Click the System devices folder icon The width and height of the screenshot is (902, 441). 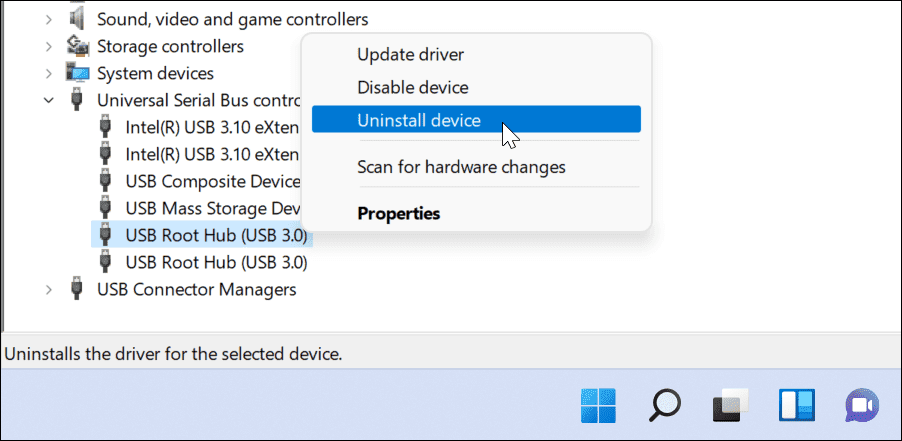[77, 73]
